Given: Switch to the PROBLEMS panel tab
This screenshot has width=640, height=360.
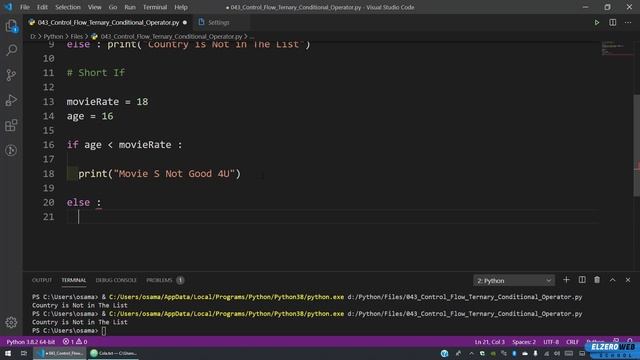Looking at the screenshot, I should click(x=165, y=280).
